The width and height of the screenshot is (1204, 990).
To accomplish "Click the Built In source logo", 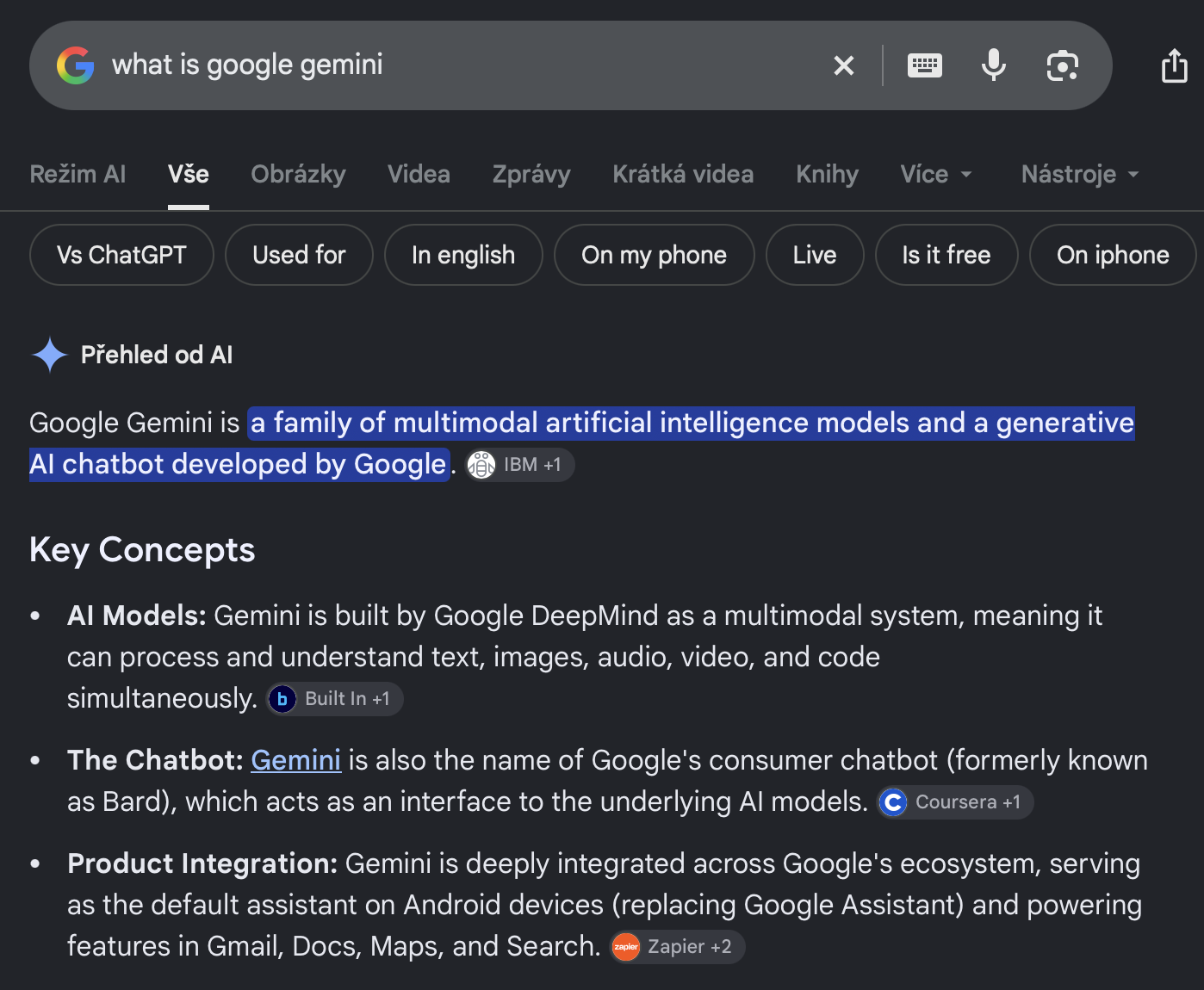I will [282, 699].
